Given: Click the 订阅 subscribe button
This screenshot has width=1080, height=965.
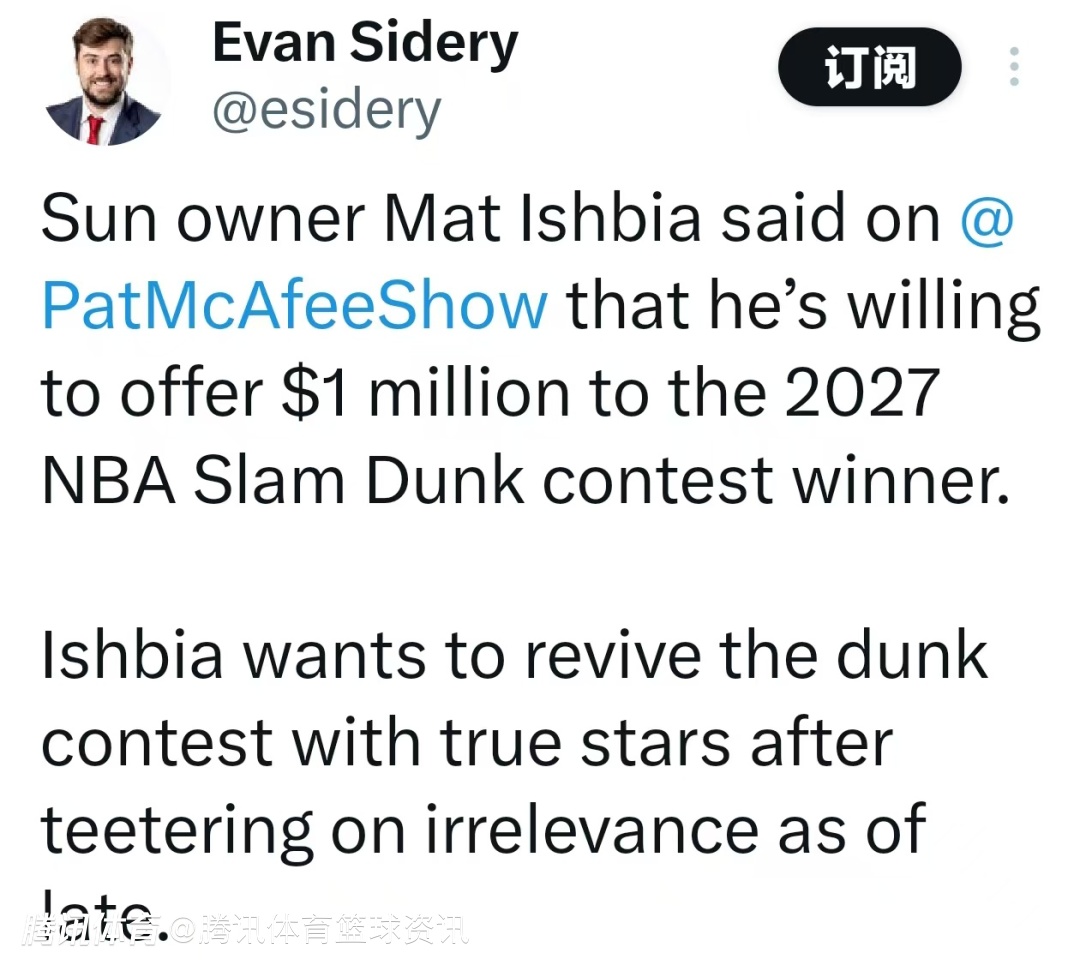Looking at the screenshot, I should pos(869,68).
